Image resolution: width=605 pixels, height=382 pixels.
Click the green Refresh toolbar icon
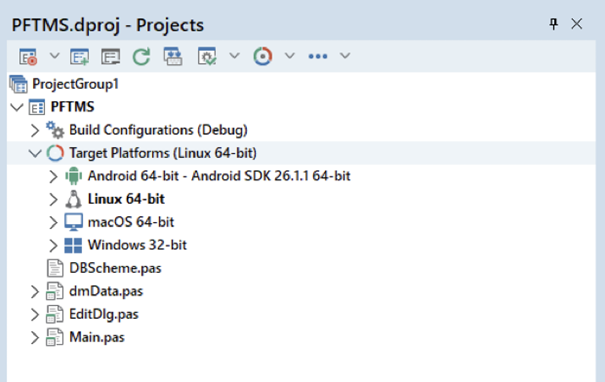click(141, 56)
